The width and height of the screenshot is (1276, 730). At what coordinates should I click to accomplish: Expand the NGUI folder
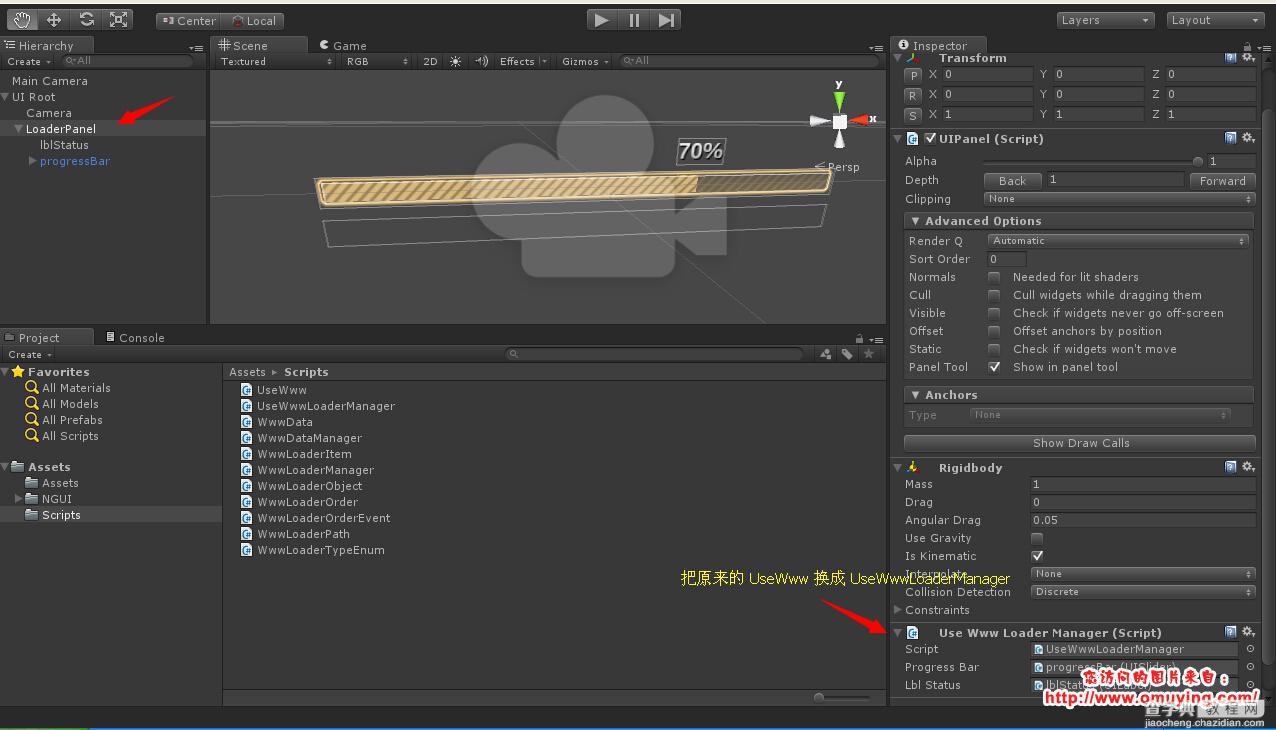(18, 498)
